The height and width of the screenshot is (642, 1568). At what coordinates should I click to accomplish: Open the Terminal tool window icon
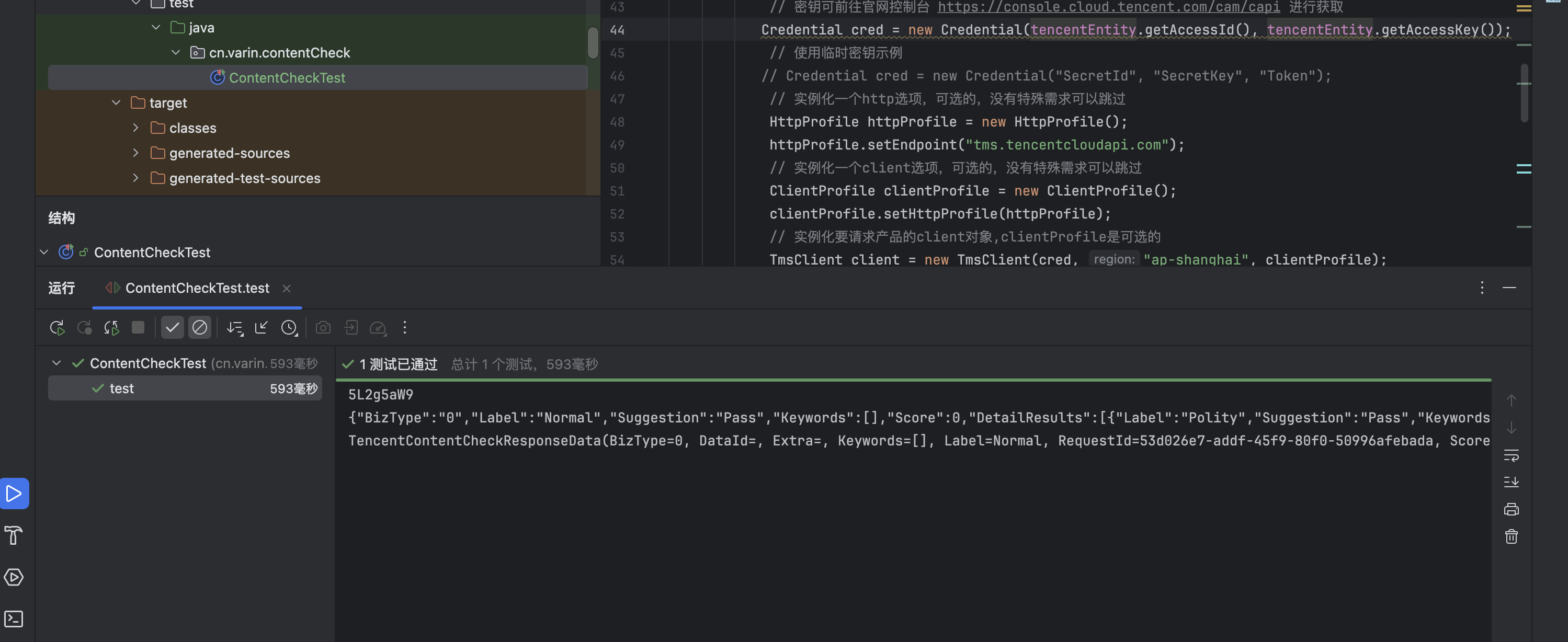(x=14, y=619)
